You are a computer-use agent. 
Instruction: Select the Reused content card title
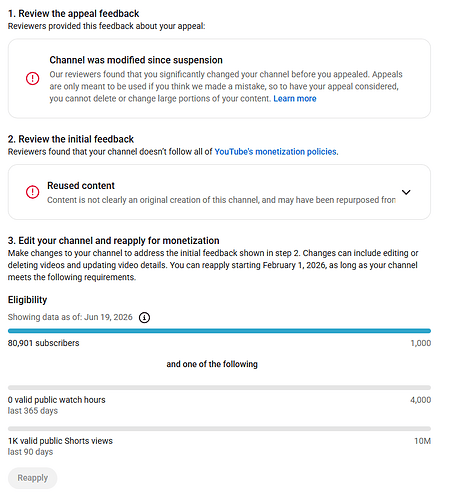pos(81,186)
